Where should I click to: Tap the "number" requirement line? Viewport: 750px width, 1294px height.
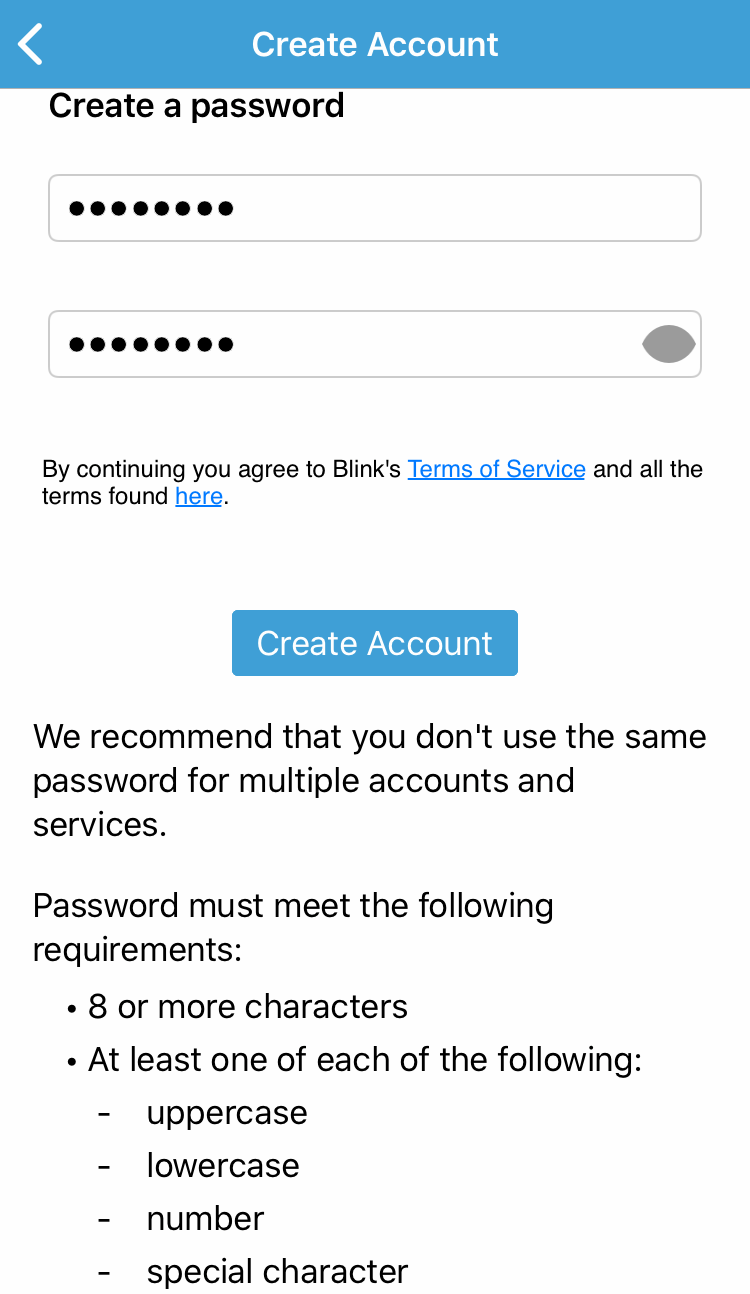click(205, 1219)
